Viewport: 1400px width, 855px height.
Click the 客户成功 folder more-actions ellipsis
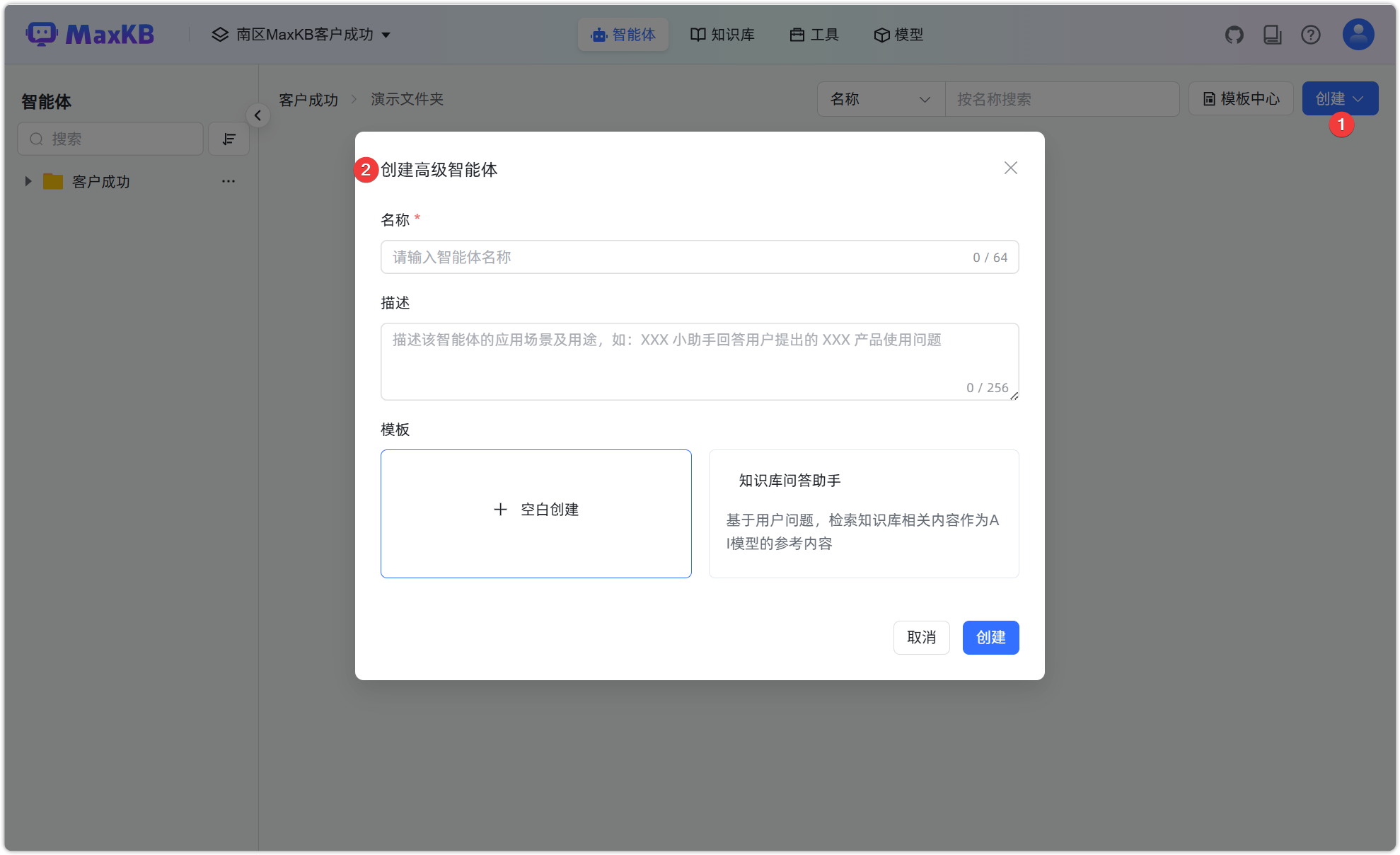228,181
